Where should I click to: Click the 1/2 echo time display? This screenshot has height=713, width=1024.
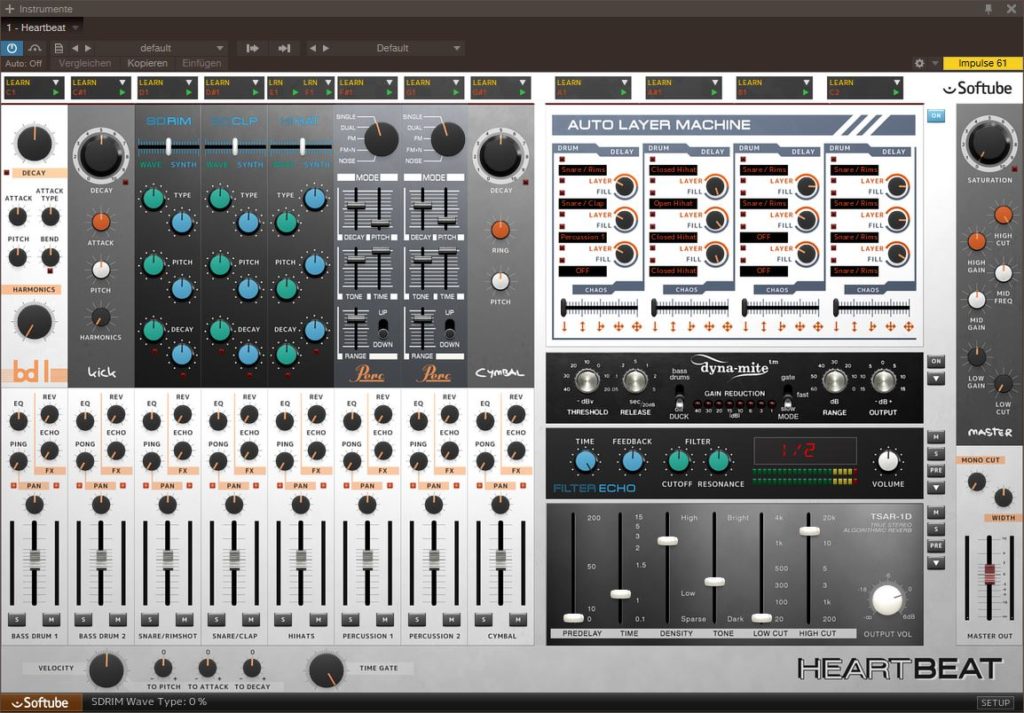point(805,451)
